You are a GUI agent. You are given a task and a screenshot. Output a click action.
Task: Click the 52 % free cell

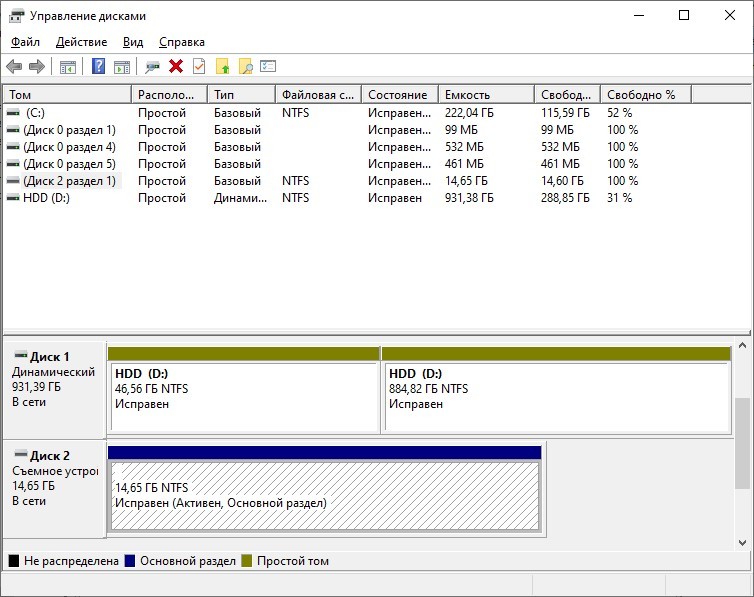[619, 112]
